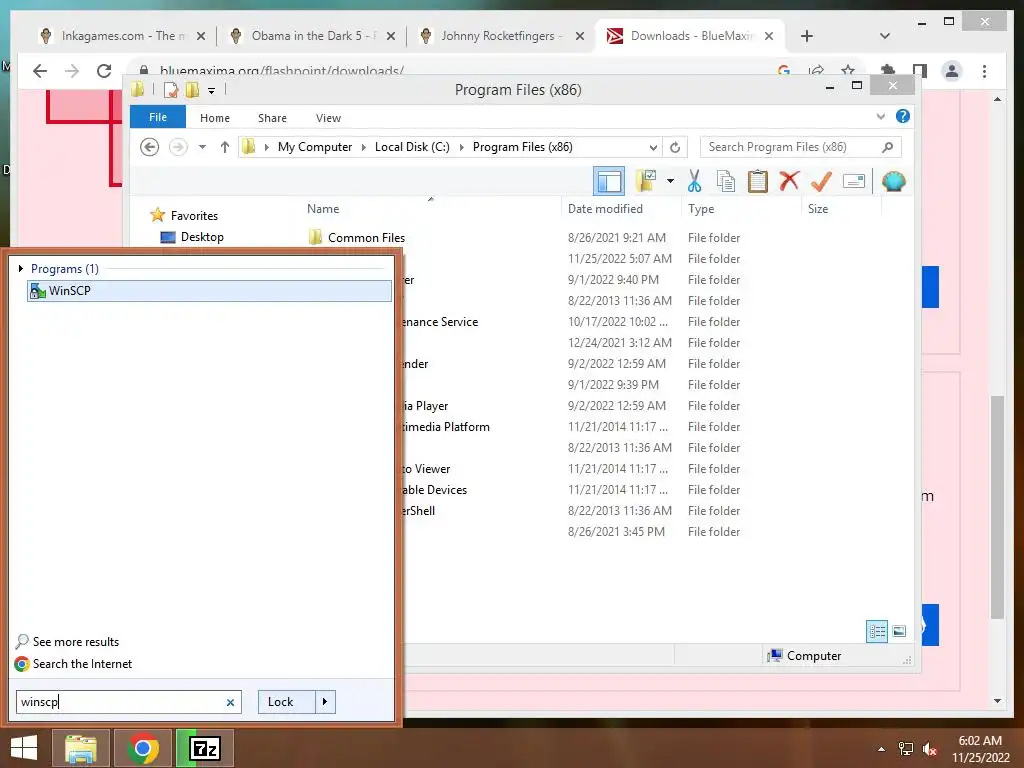Expand the Explorer ribbon chevron
The width and height of the screenshot is (1024, 768).
point(880,117)
